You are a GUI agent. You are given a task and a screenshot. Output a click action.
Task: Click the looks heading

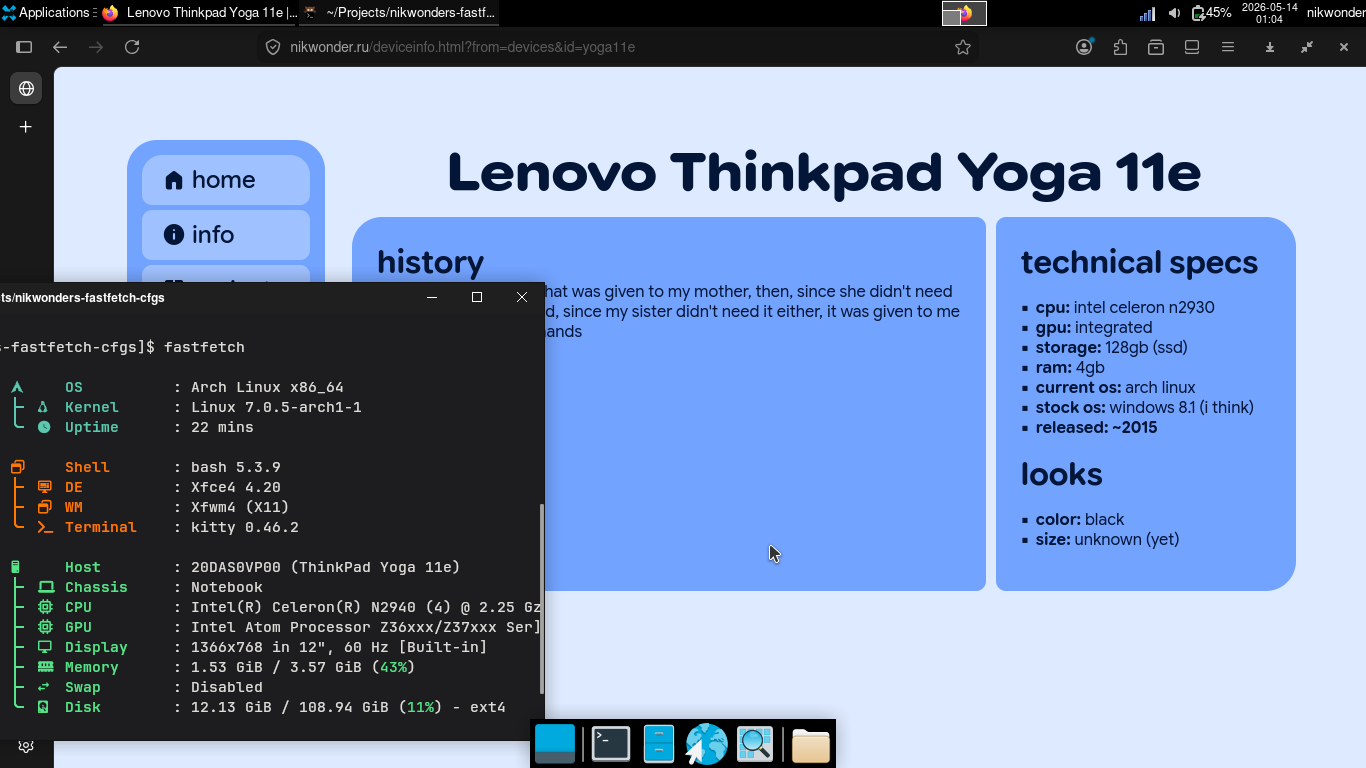[x=1061, y=474]
